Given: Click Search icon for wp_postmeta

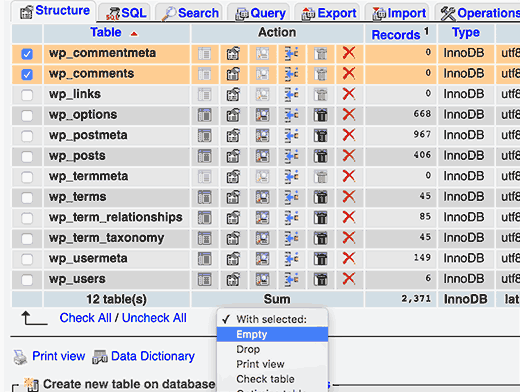Looking at the screenshot, I should pyautogui.click(x=262, y=136).
